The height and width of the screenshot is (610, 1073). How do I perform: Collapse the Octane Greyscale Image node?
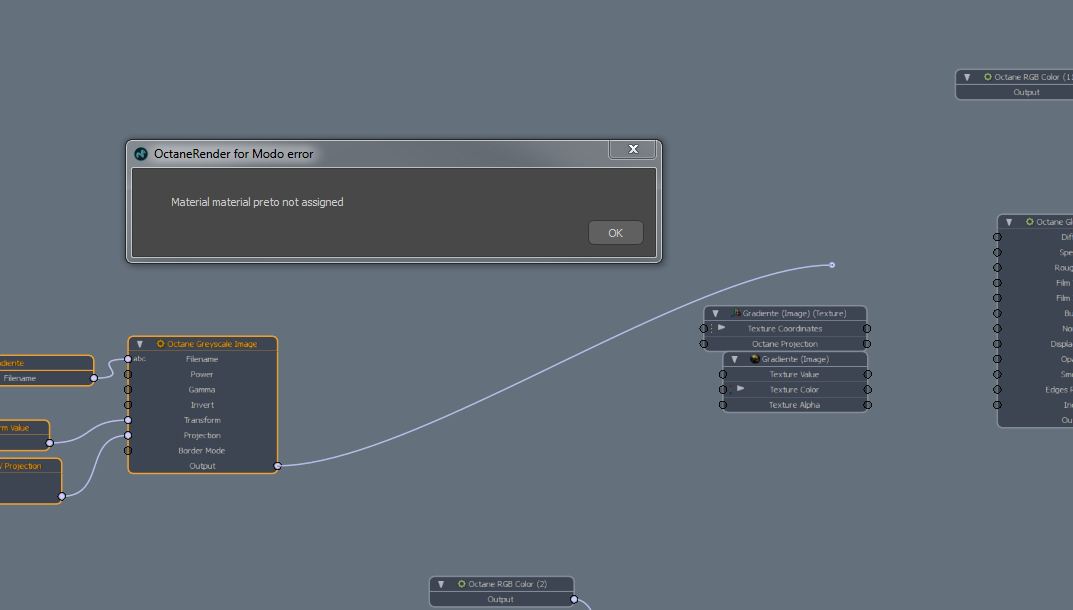click(x=140, y=344)
